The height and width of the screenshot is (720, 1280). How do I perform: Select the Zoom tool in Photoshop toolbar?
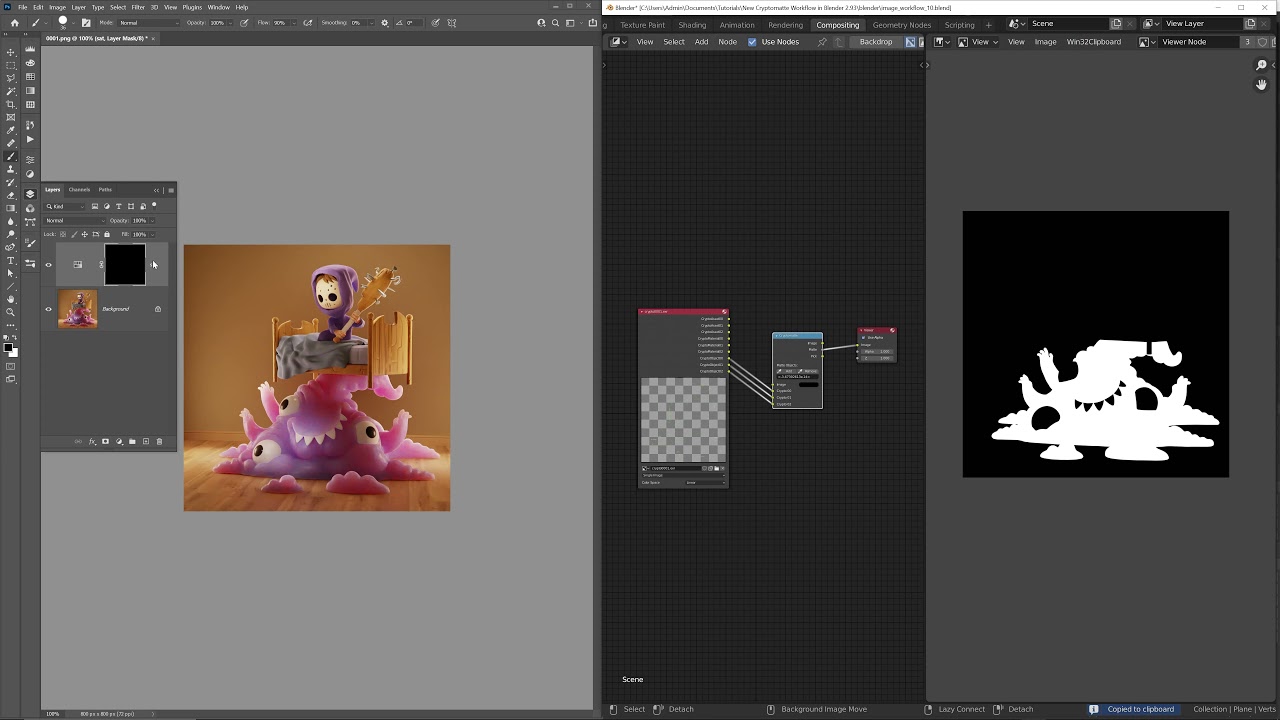tap(10, 312)
